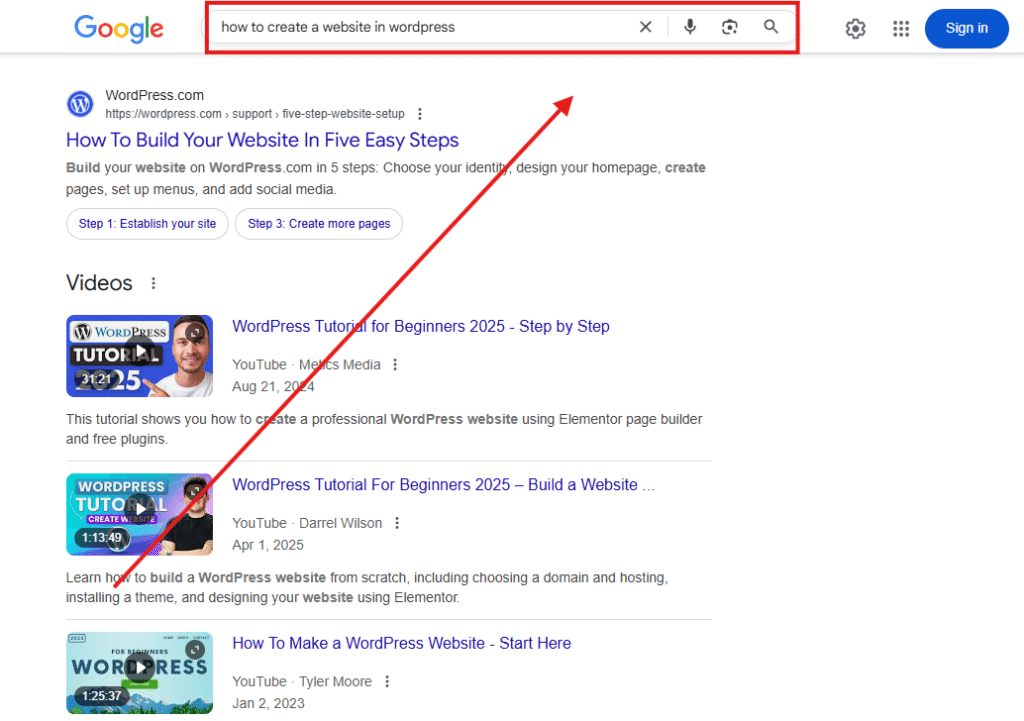The width and height of the screenshot is (1024, 721).
Task: Open the Videos section options menu
Action: point(153,283)
